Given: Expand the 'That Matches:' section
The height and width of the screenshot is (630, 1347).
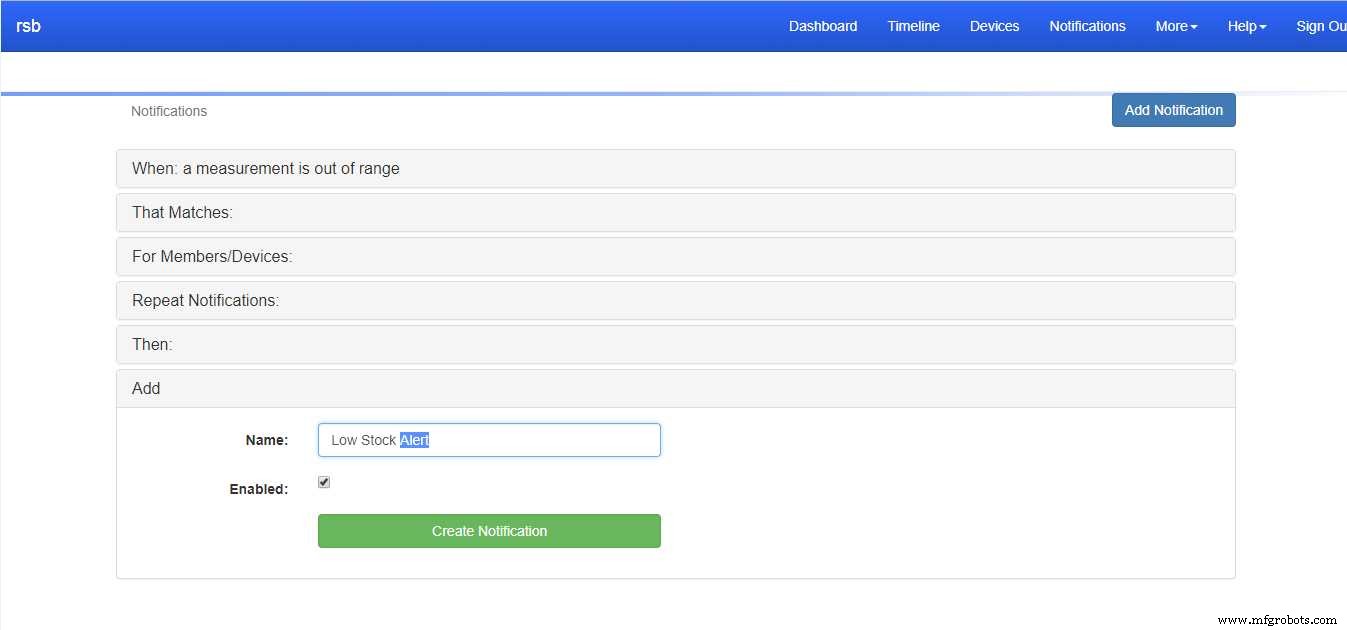Looking at the screenshot, I should point(182,213).
